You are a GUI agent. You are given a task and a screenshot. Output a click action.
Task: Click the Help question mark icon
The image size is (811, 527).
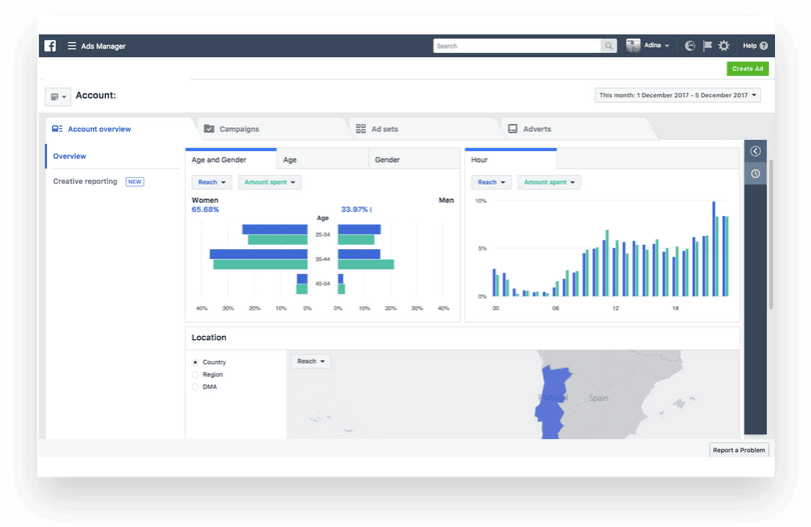point(764,46)
